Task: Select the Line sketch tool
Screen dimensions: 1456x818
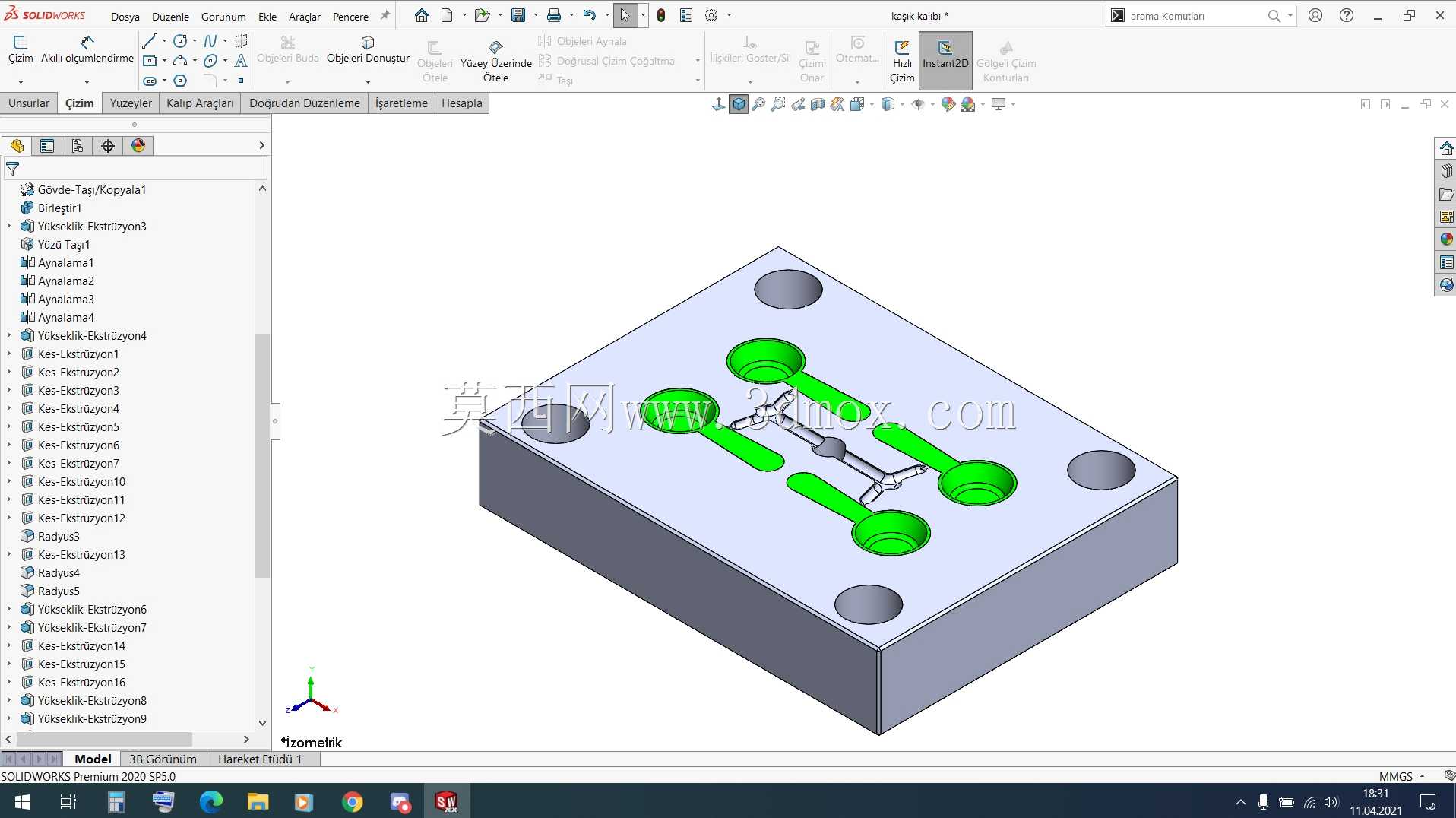Action: click(x=150, y=41)
